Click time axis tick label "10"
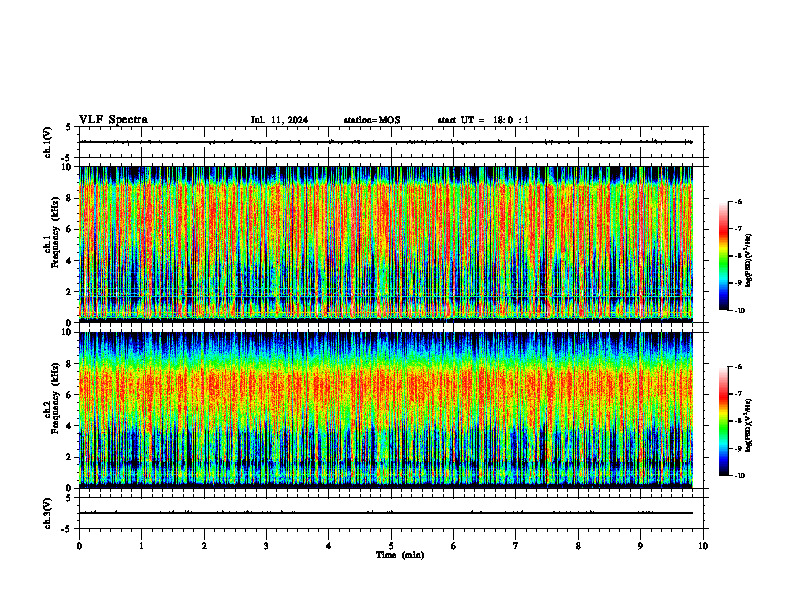 pyautogui.click(x=703, y=546)
